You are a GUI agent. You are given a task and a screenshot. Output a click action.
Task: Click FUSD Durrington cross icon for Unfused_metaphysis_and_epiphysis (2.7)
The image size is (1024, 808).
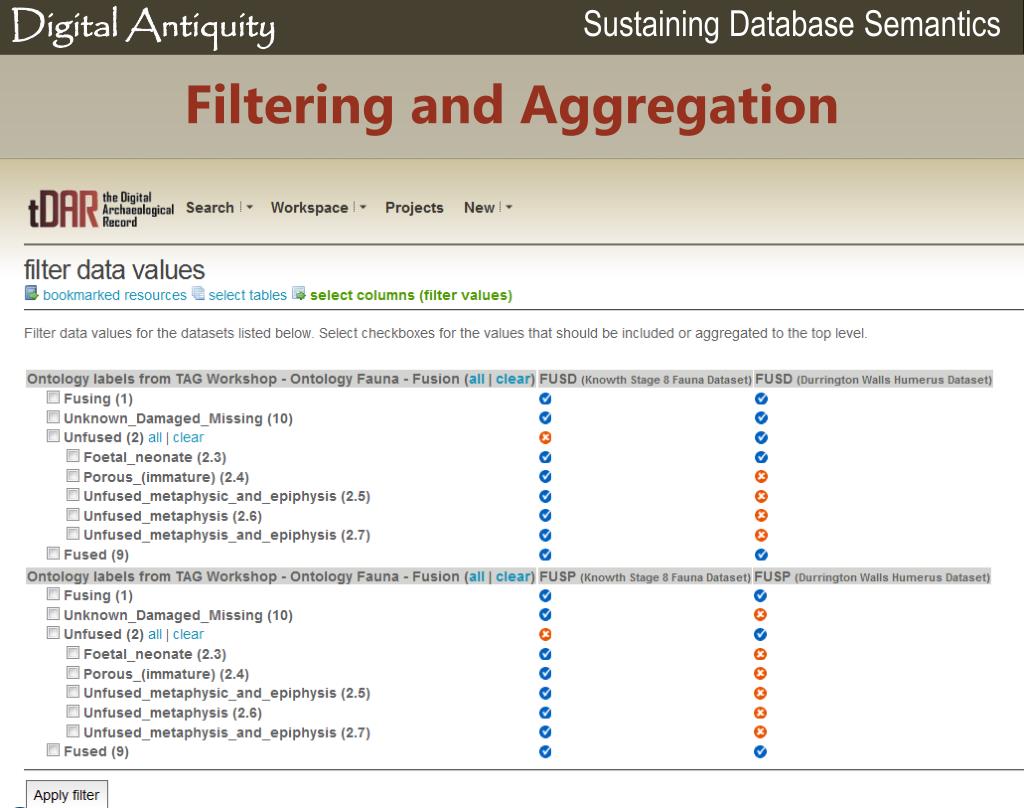[761, 535]
